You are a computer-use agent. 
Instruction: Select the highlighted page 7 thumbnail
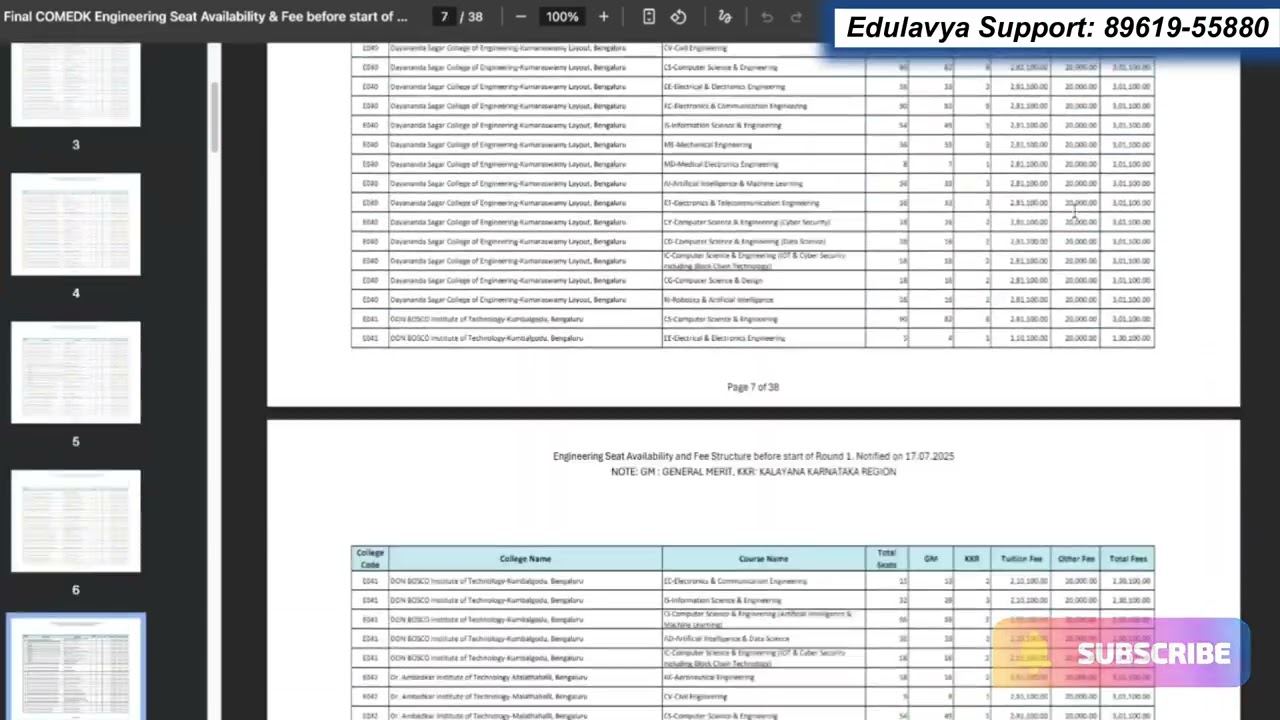click(76, 668)
